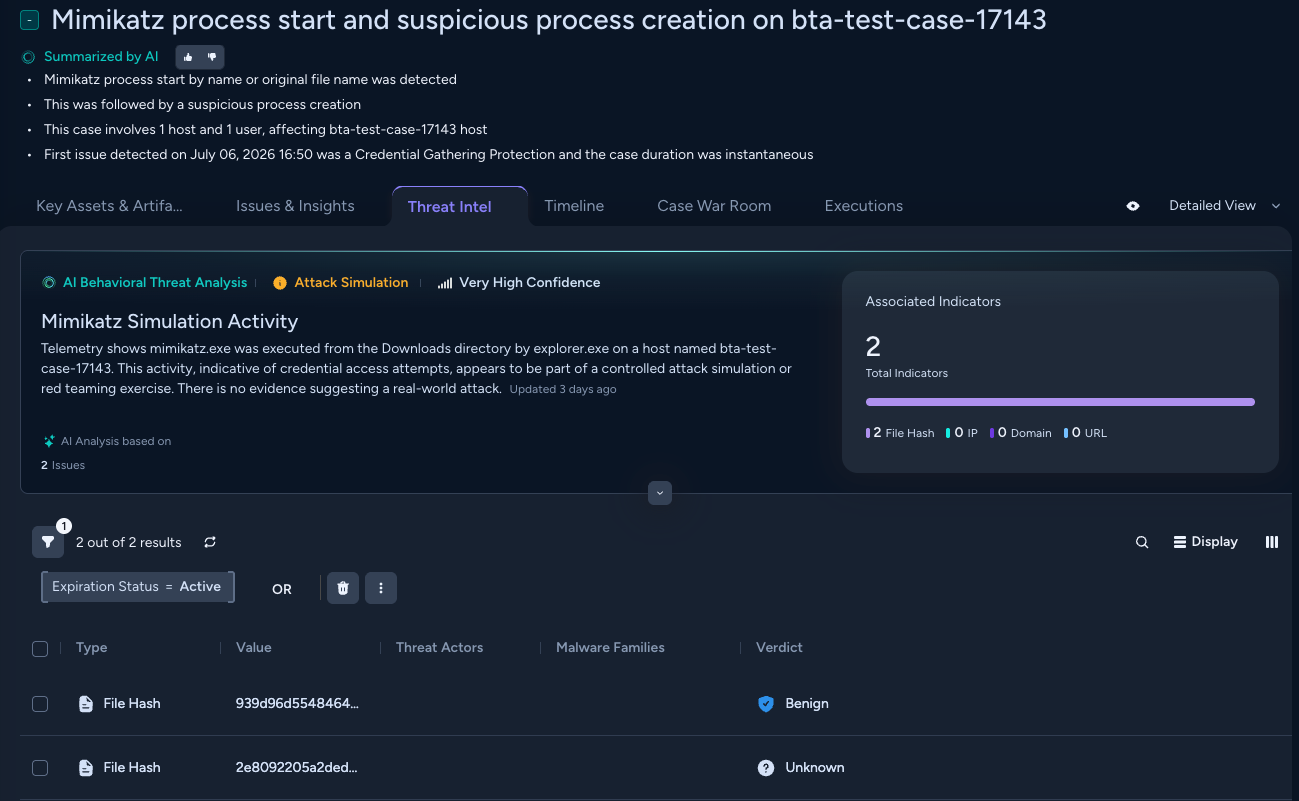The width and height of the screenshot is (1299, 801).
Task: Click the AI Analysis sparkle icon
Action: coord(48,441)
